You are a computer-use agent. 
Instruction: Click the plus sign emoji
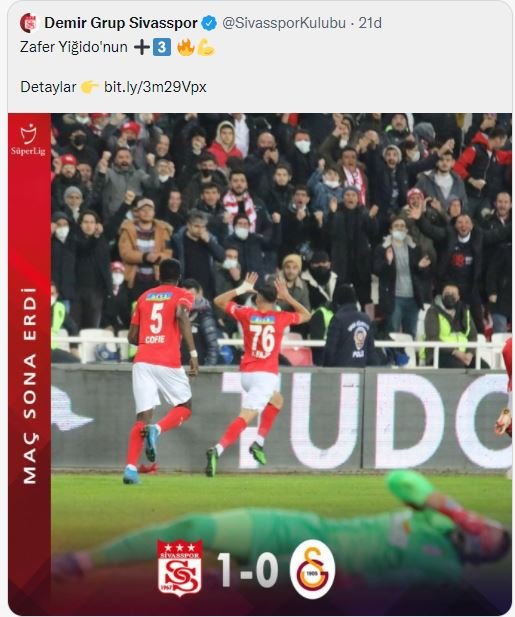(x=142, y=48)
